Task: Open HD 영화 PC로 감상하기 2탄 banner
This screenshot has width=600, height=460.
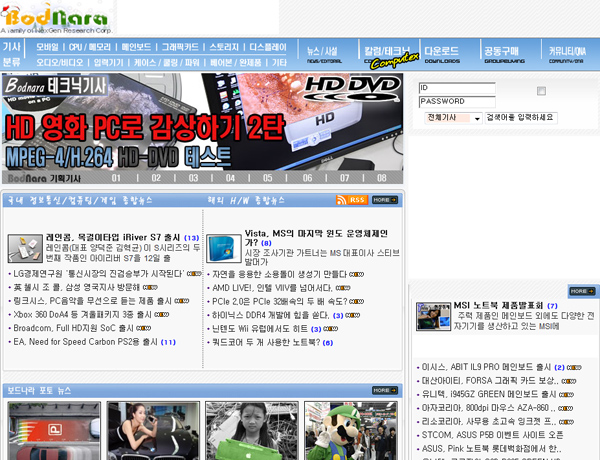Action: [x=202, y=122]
